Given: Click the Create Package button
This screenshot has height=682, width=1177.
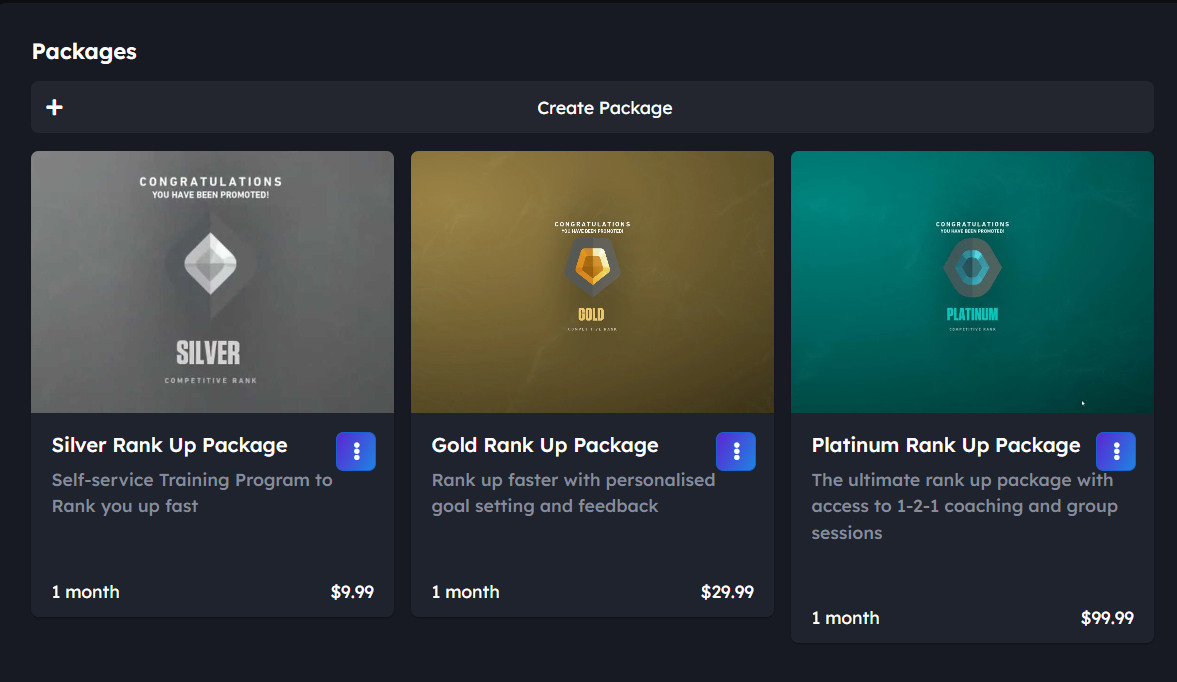Looking at the screenshot, I should tap(604, 108).
